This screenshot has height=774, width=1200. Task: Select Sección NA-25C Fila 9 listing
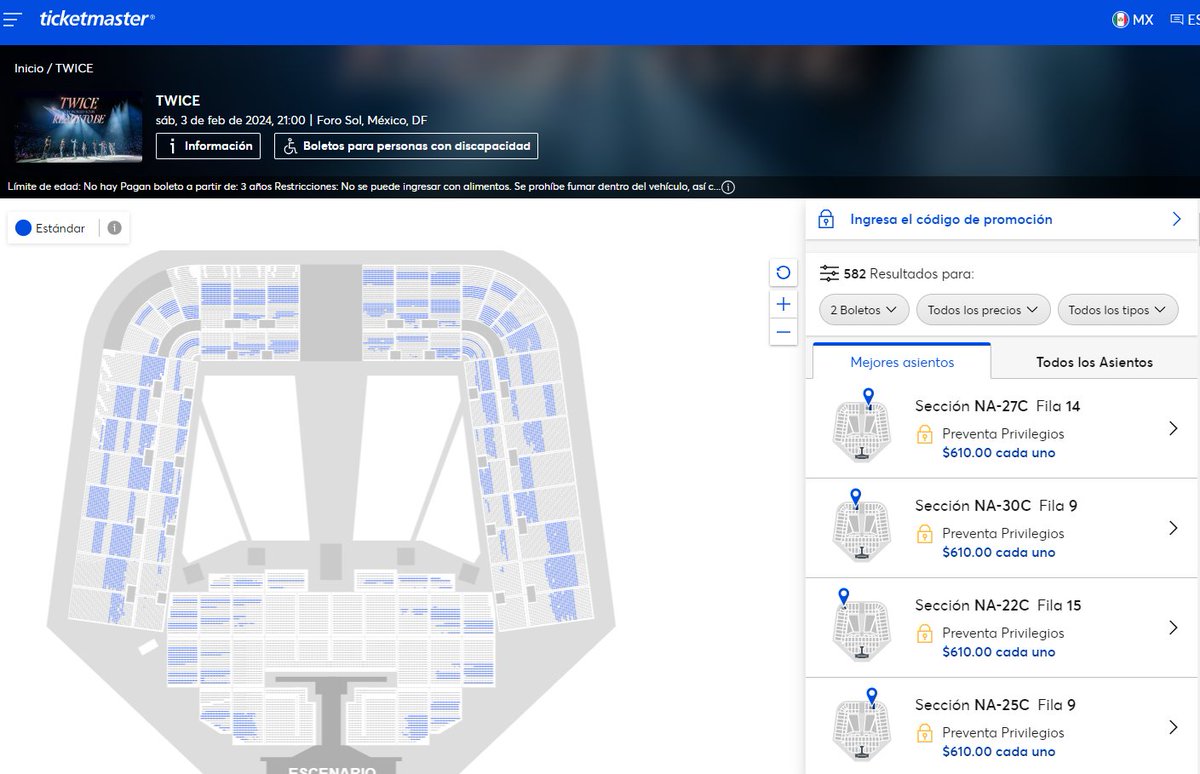point(1001,726)
